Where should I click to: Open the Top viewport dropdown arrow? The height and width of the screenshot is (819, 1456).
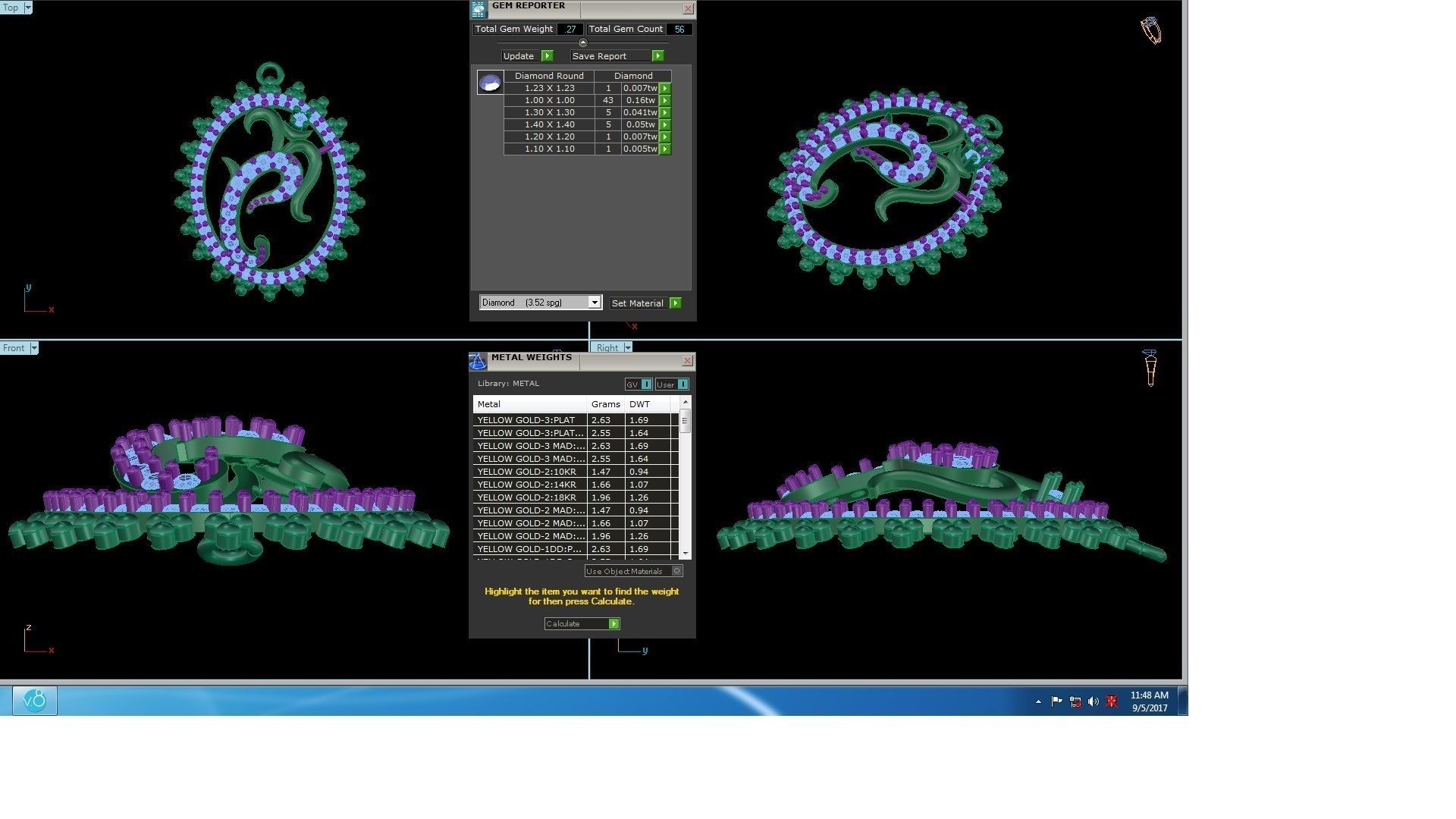point(28,8)
